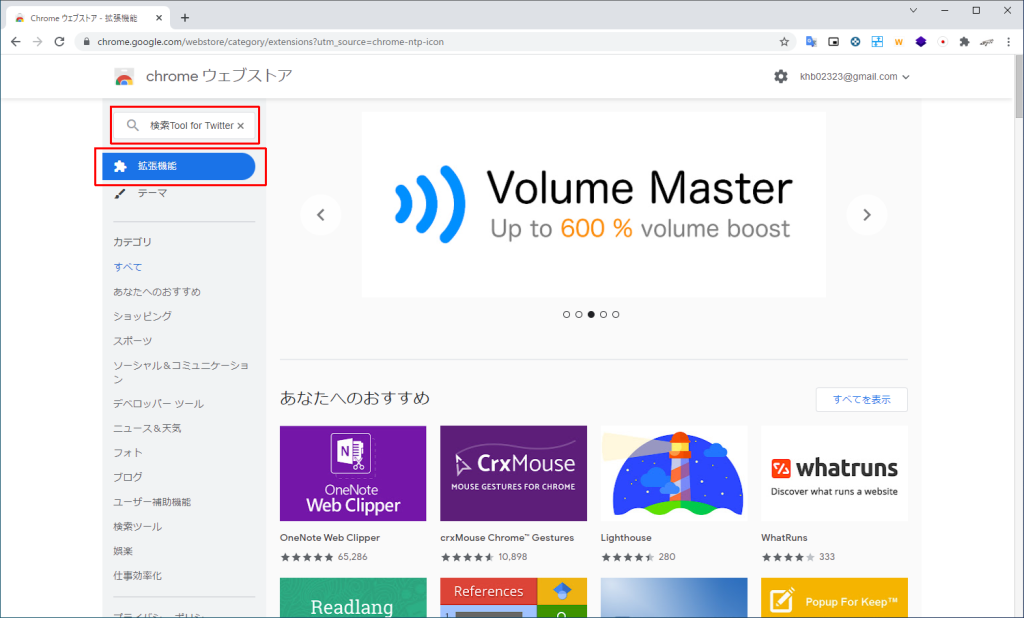Open the Extensions puzzle piece menu
Image resolution: width=1024 pixels, height=618 pixels.
coord(965,42)
